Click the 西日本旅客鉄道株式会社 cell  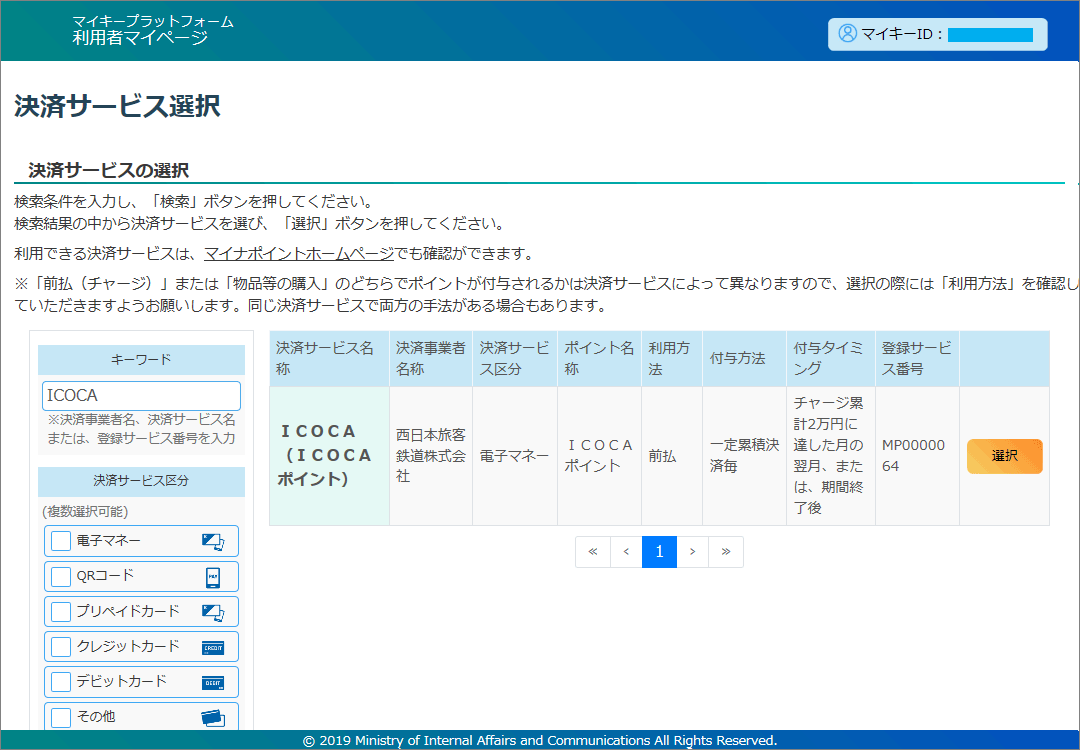click(x=431, y=456)
